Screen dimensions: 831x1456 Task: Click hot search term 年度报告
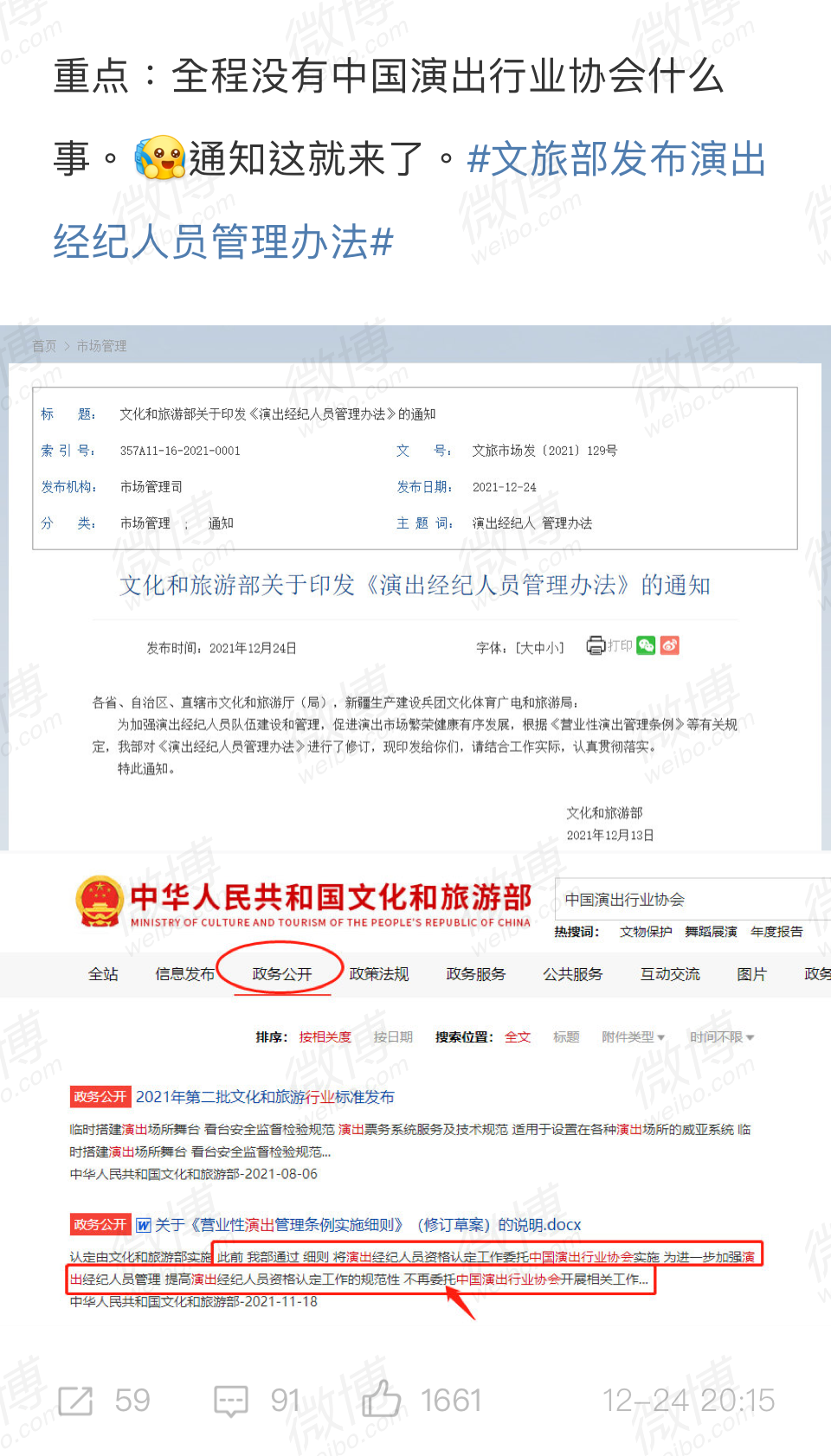pyautogui.click(x=776, y=932)
